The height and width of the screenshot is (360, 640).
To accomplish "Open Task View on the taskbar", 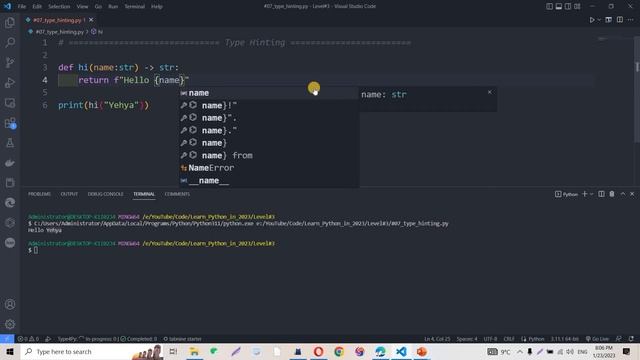I will point(173,351).
